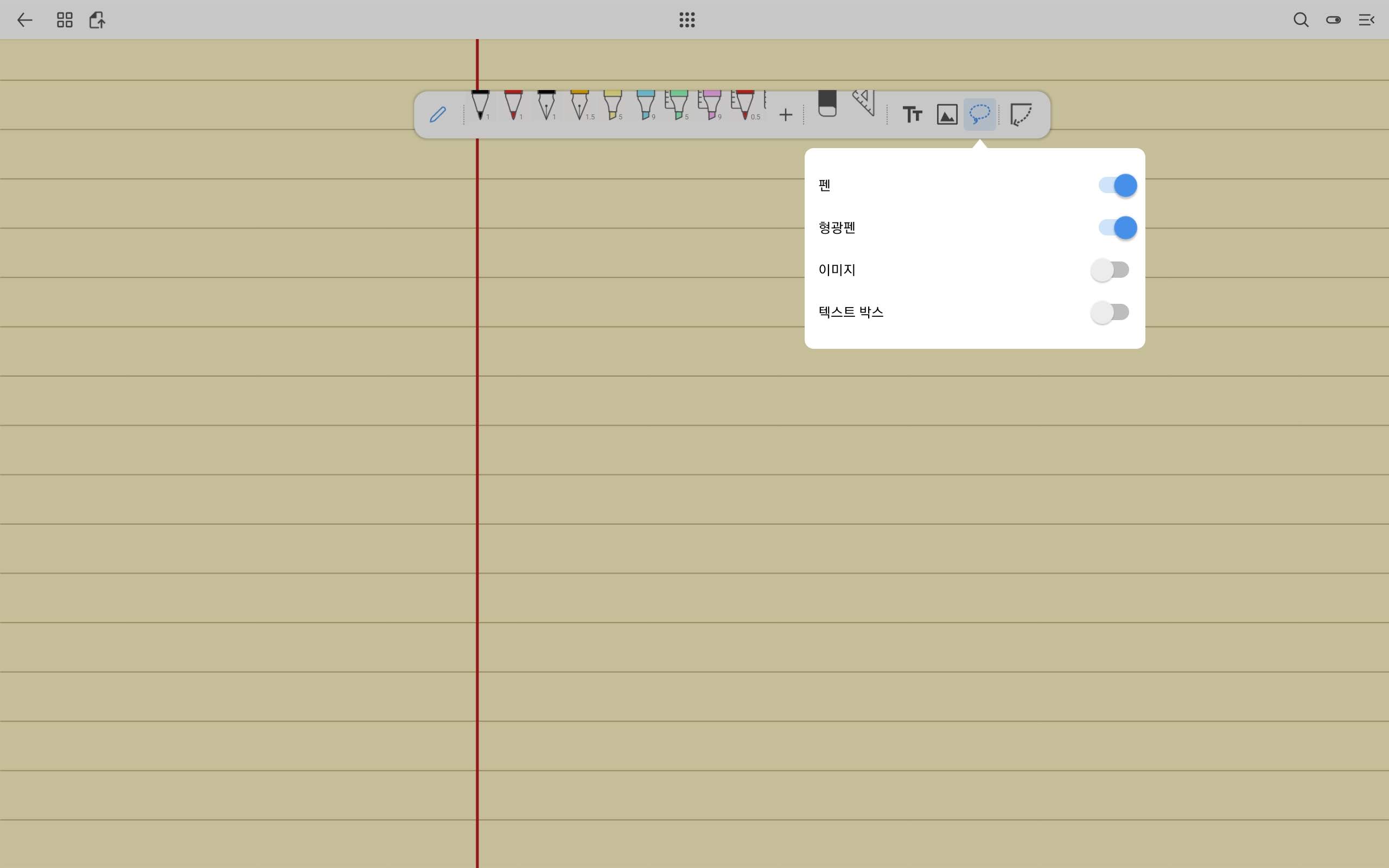The width and height of the screenshot is (1389, 868).
Task: Select the red ballpoint pen size 1
Action: [514, 105]
